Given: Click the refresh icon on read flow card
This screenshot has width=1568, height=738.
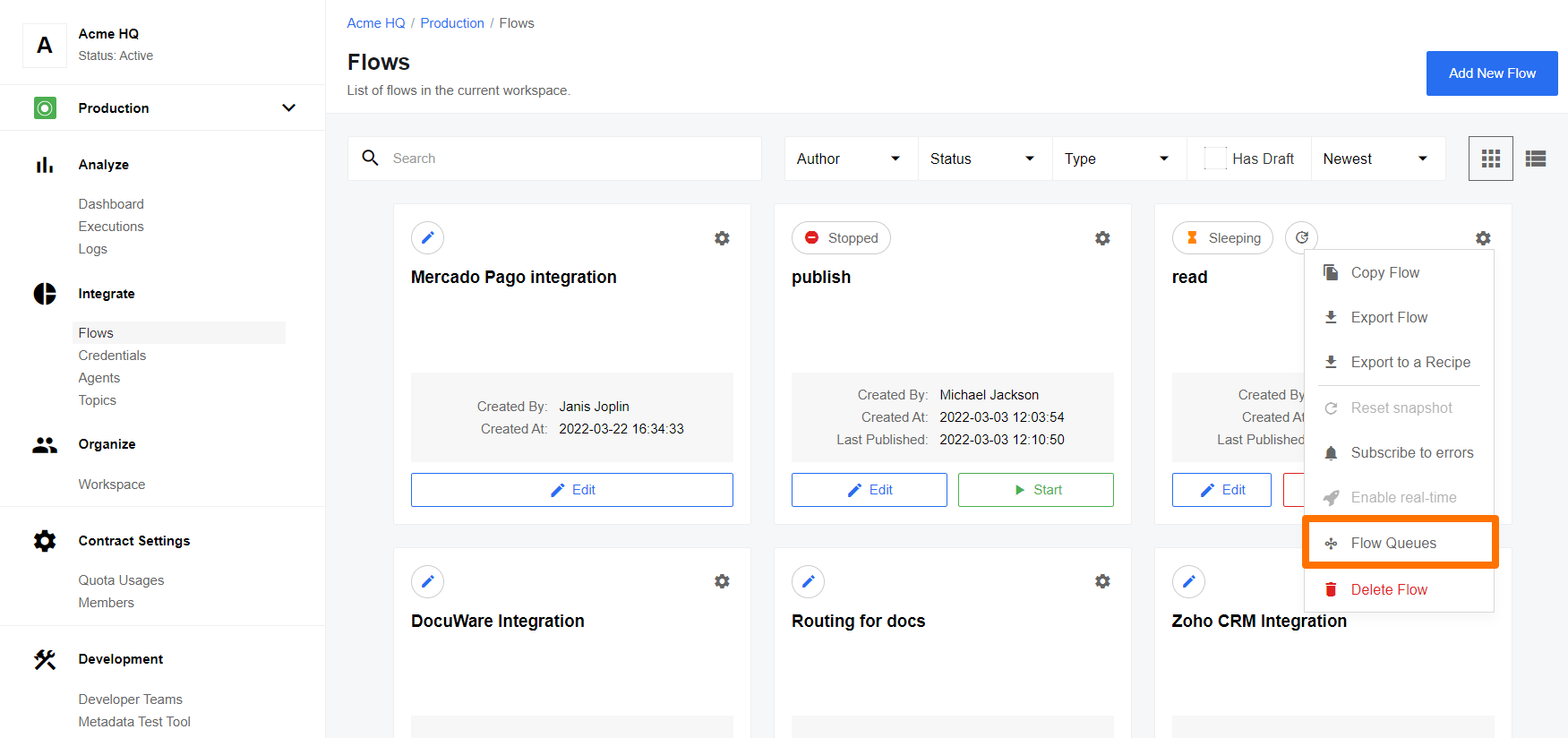Looking at the screenshot, I should point(1302,237).
